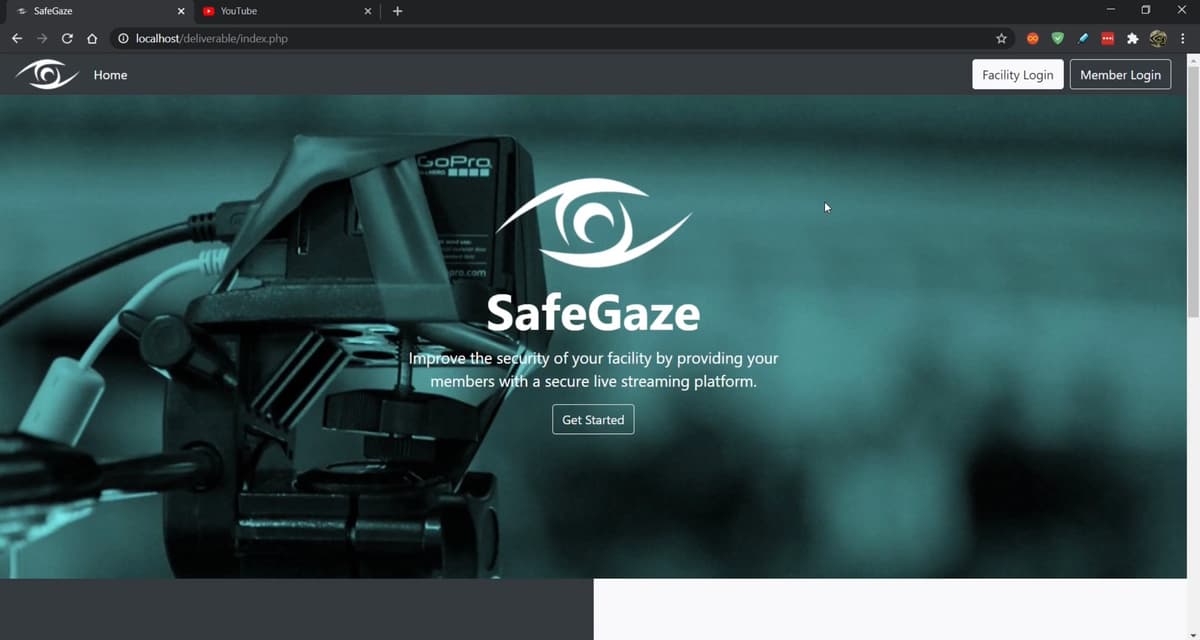Close the YouTube tab

click(368, 12)
